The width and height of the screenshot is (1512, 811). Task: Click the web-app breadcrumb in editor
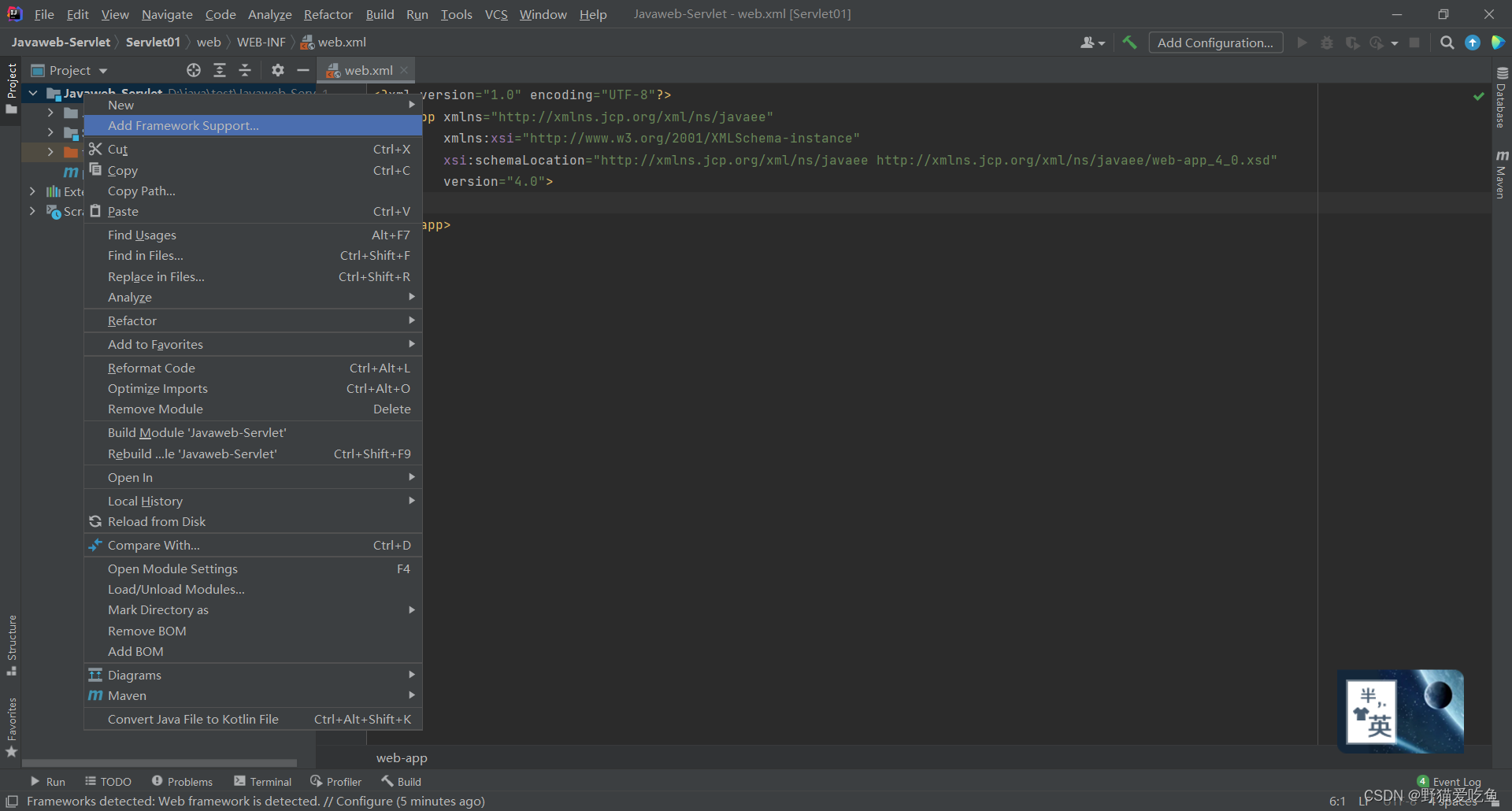(x=402, y=757)
